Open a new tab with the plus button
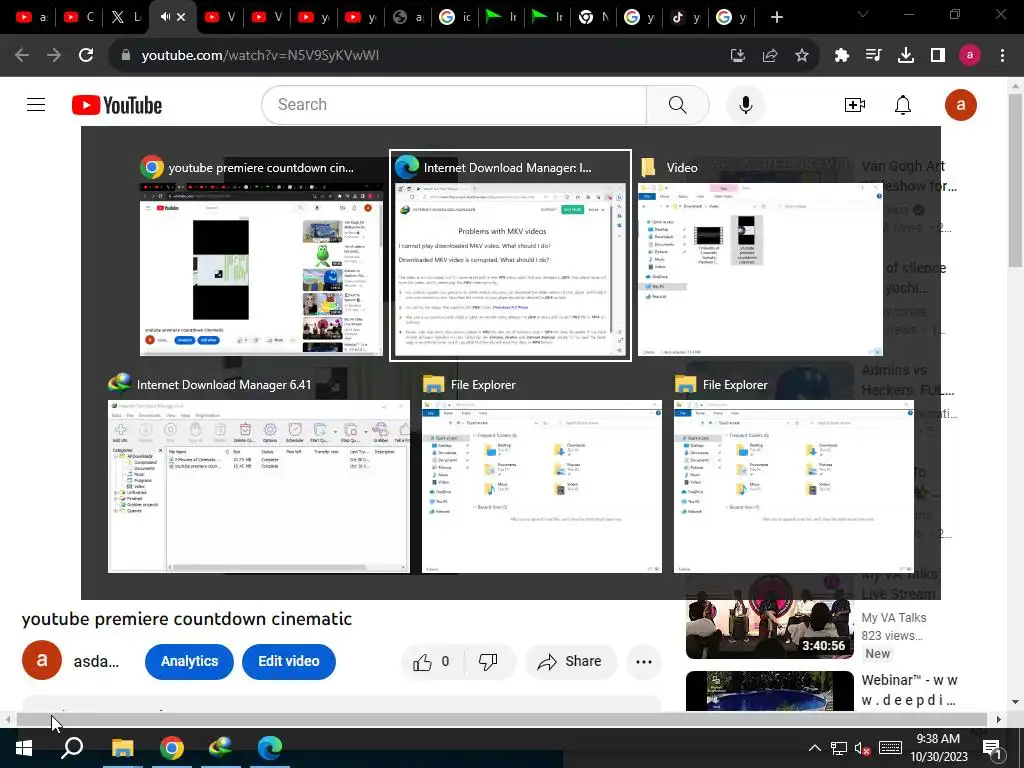Image resolution: width=1024 pixels, height=768 pixels. pos(776,17)
